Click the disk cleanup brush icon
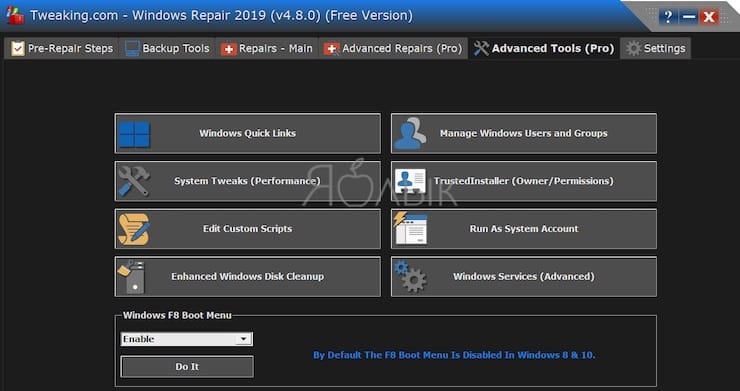Screen dimensions: 740x391 pos(132,277)
